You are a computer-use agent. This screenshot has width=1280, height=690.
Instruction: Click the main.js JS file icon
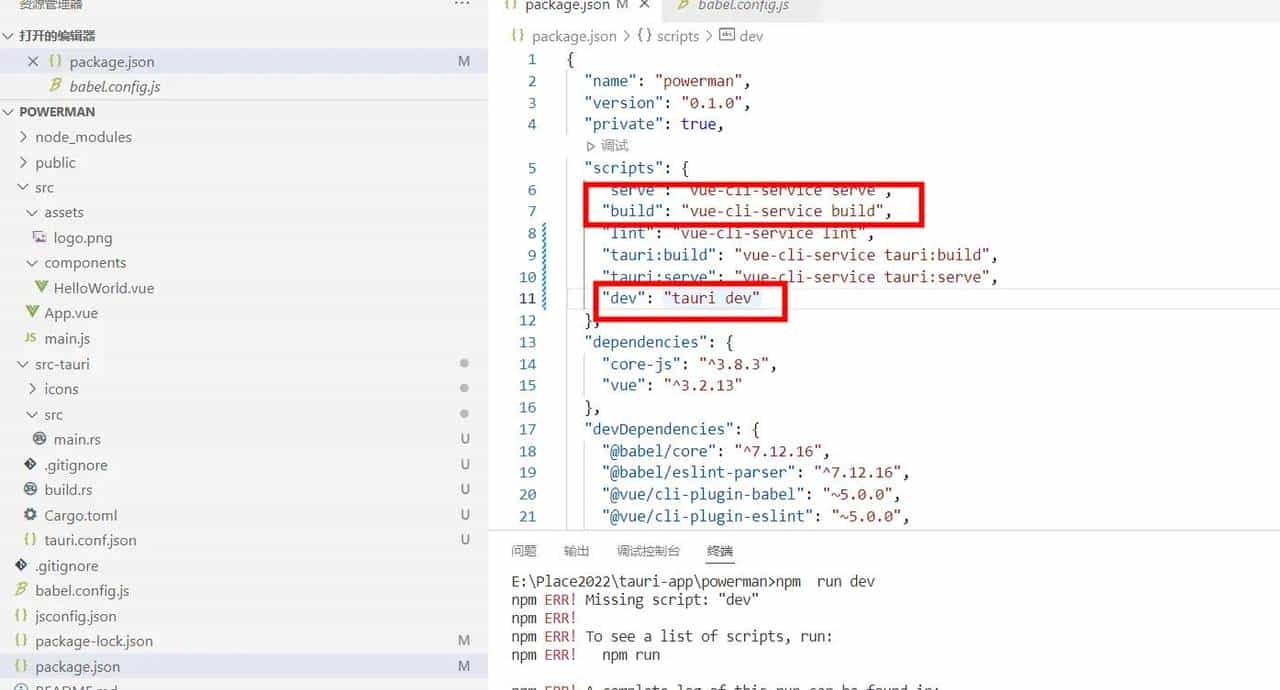coord(31,339)
